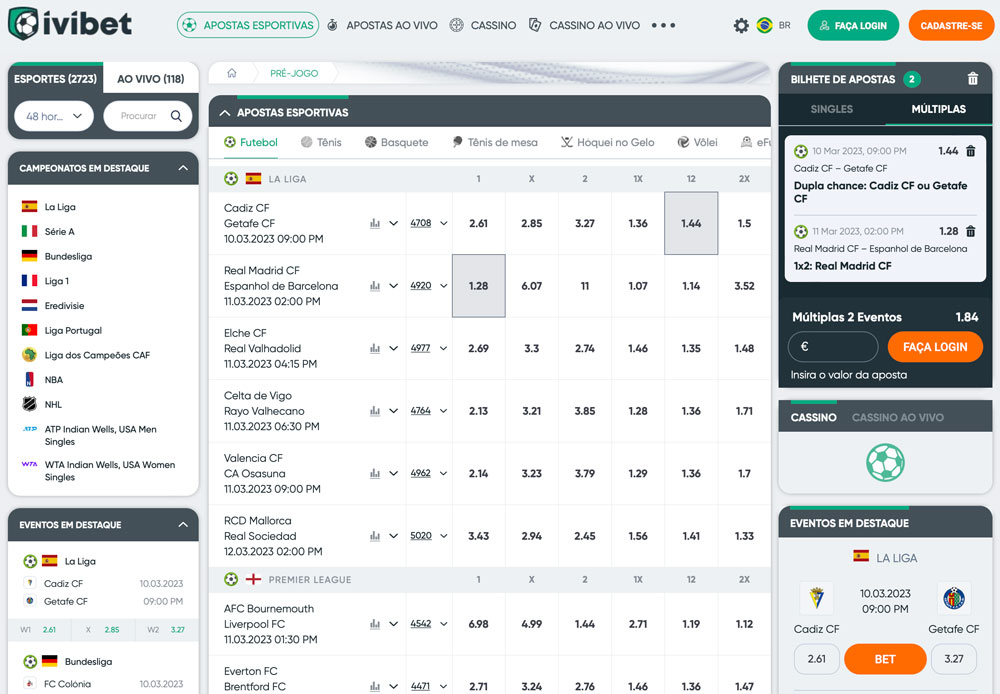Viewport: 1000px width, 694px height.
Task: Open Cassino Ao Vivo in top navigation
Action: click(584, 26)
